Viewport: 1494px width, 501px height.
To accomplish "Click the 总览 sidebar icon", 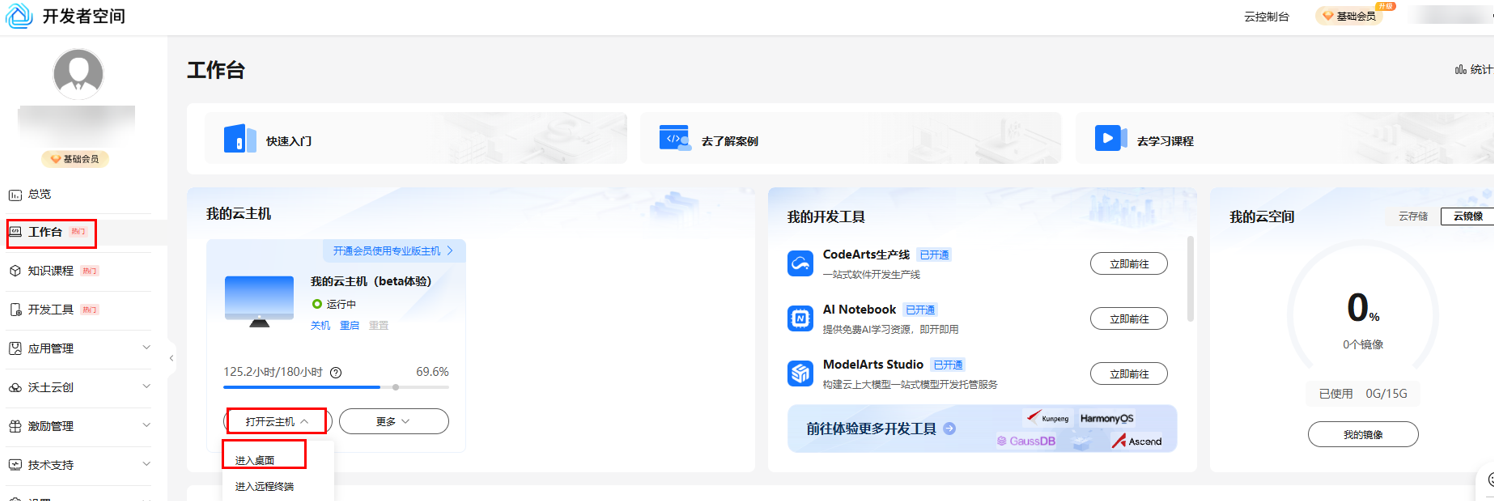I will pyautogui.click(x=15, y=194).
